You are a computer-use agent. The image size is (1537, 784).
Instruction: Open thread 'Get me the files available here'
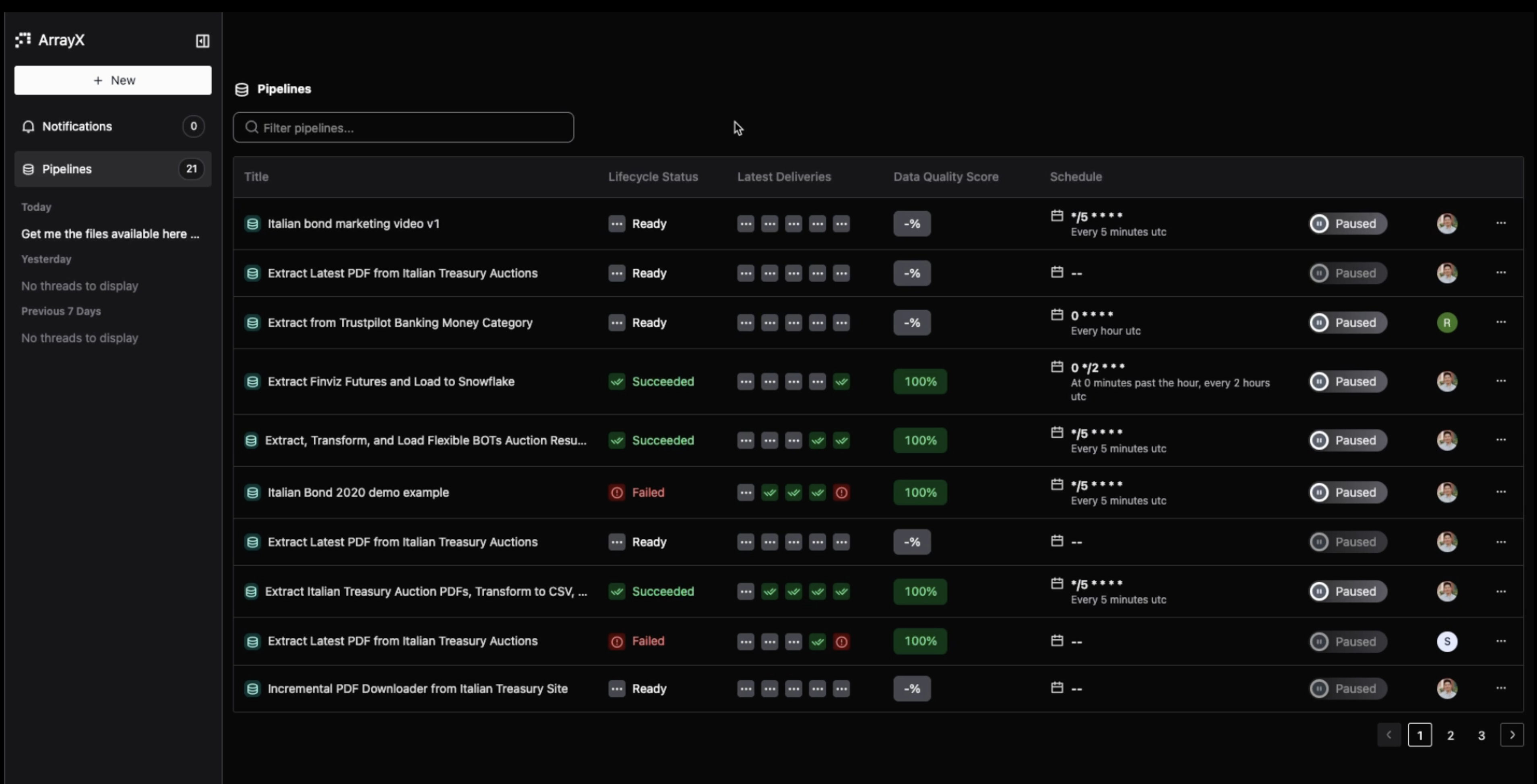pos(110,234)
